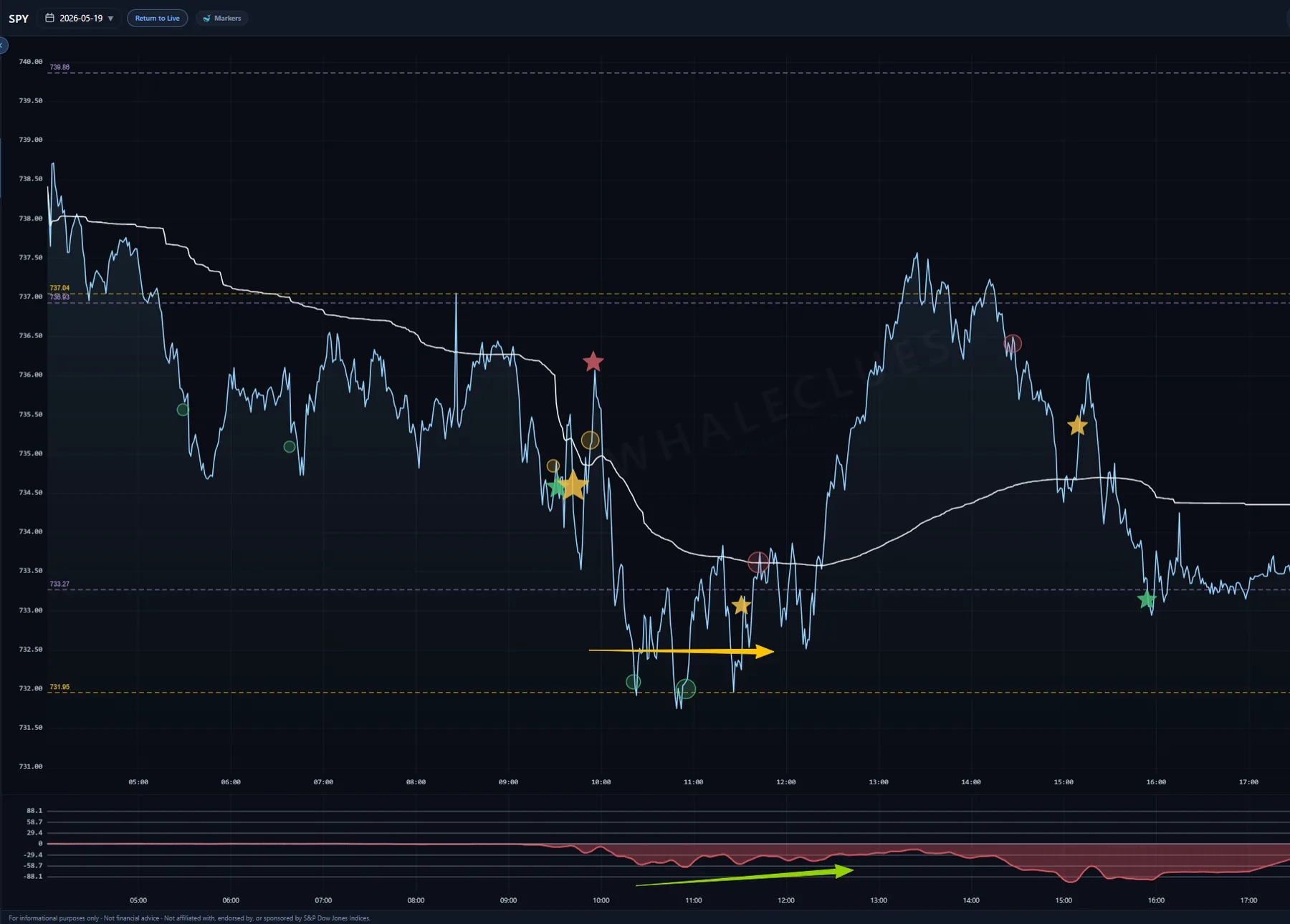
Task: Click the -88.1 indicator axis label
Action: [x=33, y=877]
